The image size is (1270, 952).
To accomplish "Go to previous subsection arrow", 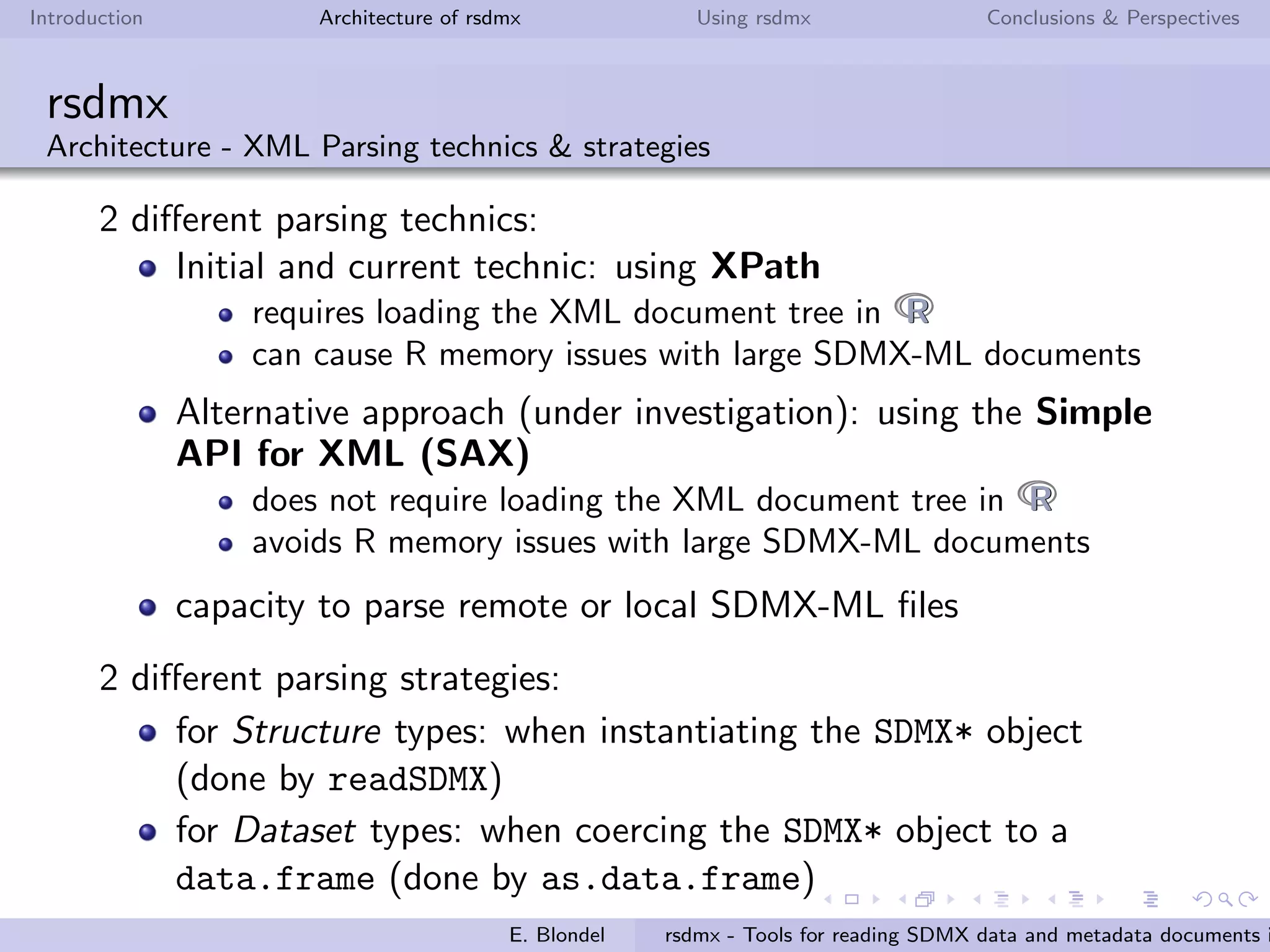I will tap(977, 899).
